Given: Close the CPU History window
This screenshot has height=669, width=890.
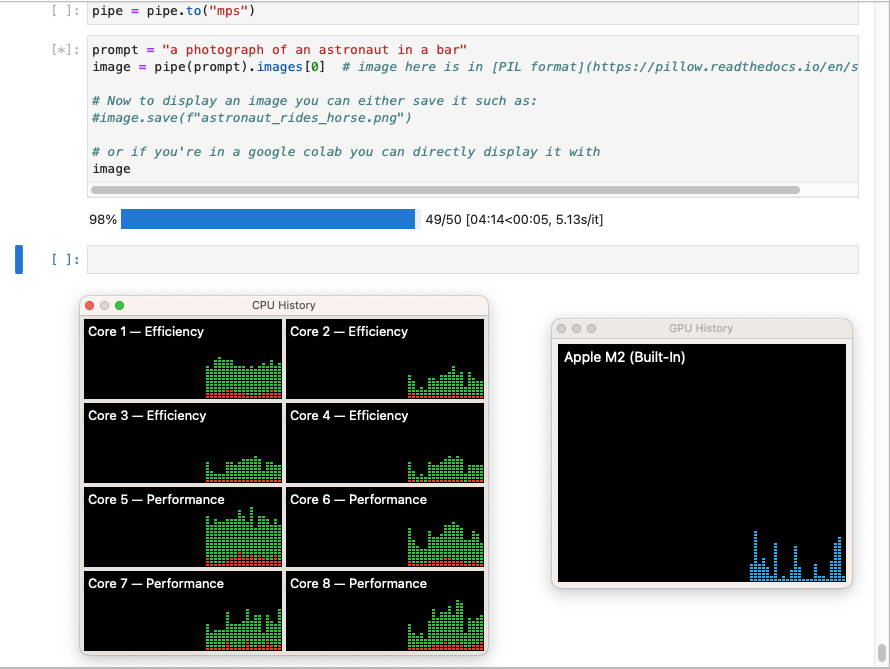Looking at the screenshot, I should click(89, 305).
